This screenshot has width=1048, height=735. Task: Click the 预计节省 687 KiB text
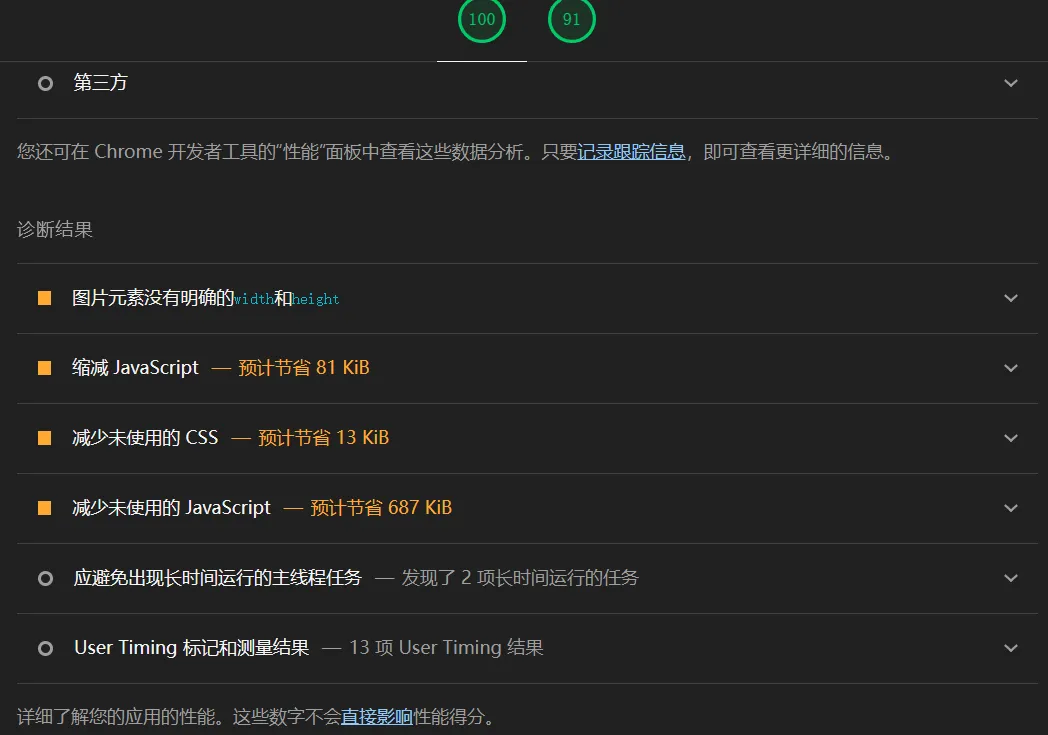(381, 508)
